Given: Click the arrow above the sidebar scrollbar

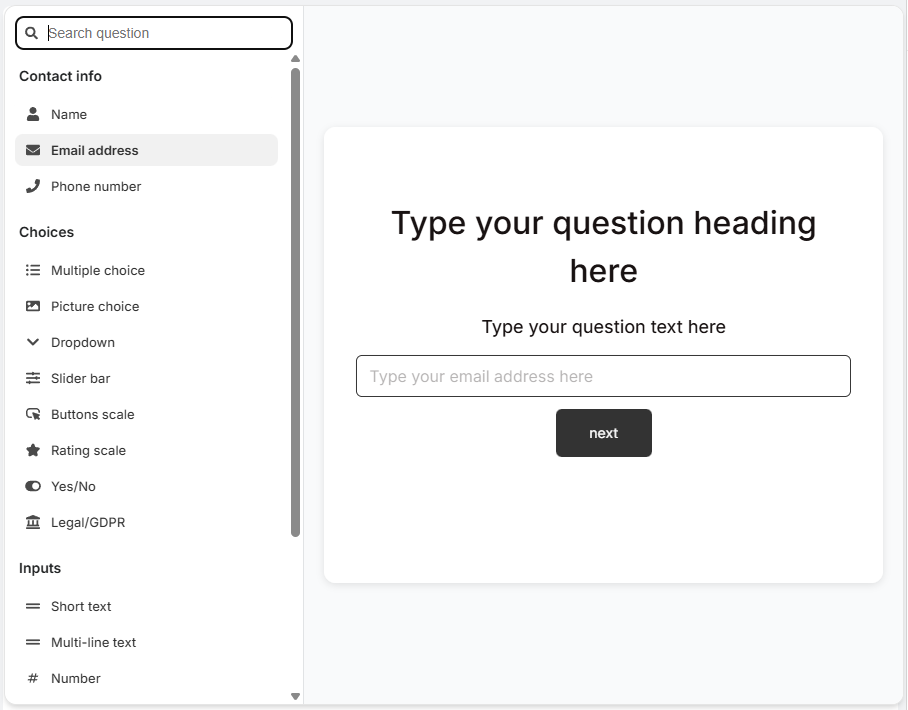Looking at the screenshot, I should tap(295, 59).
